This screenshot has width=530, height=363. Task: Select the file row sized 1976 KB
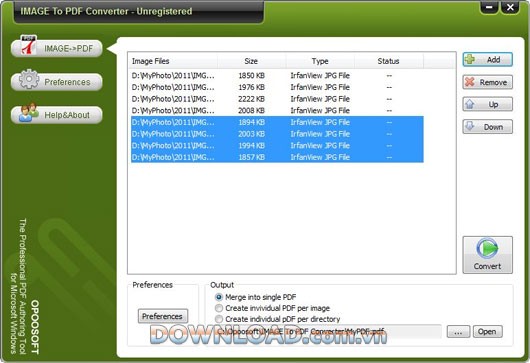[x=277, y=87]
